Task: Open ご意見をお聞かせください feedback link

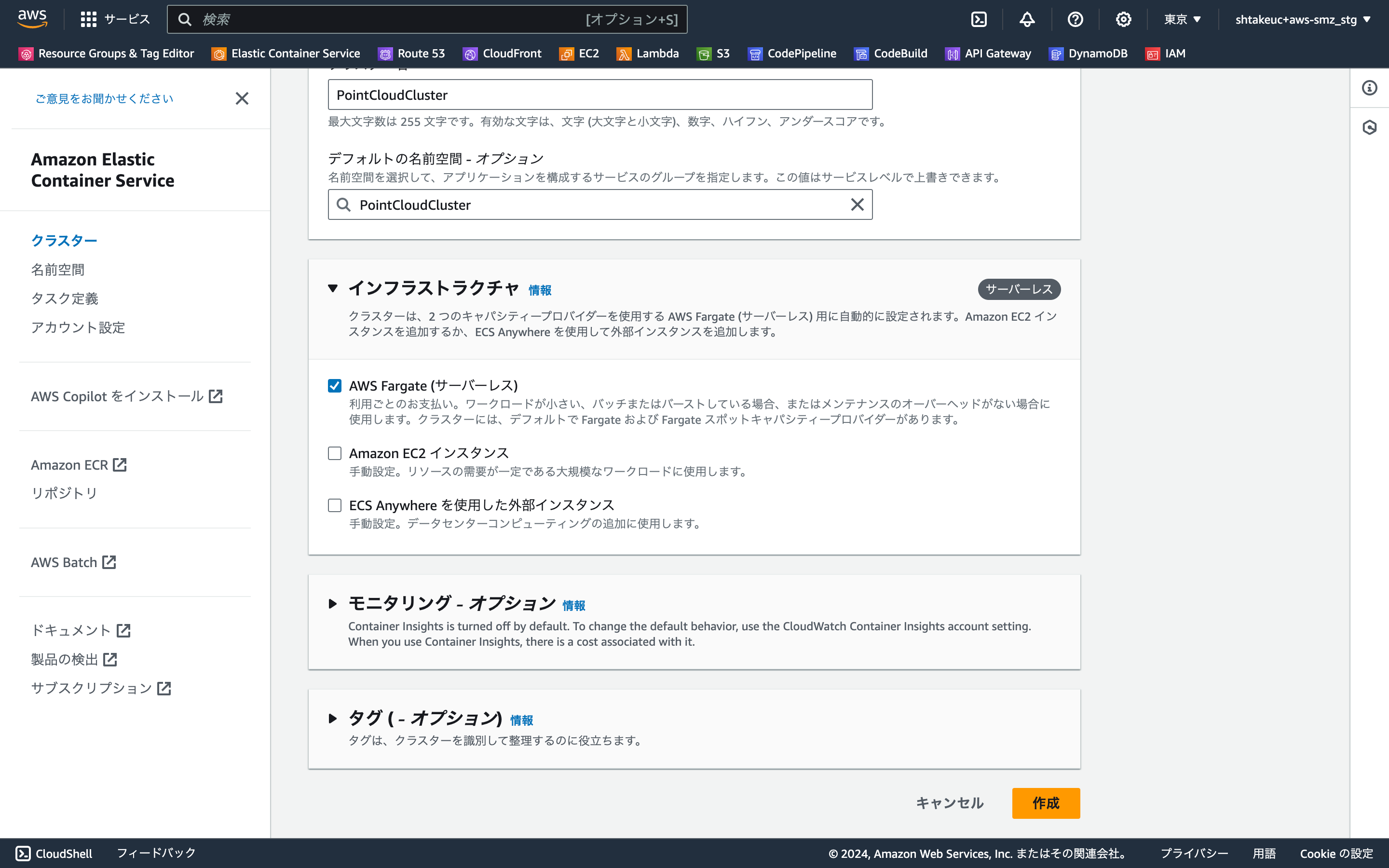Action: pyautogui.click(x=105, y=99)
